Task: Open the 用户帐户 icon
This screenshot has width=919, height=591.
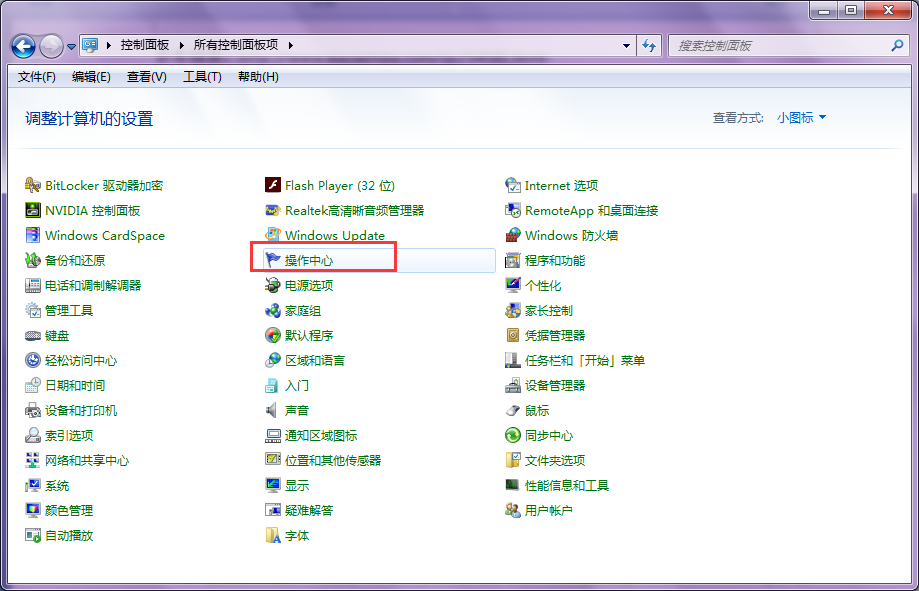Action: [x=513, y=510]
